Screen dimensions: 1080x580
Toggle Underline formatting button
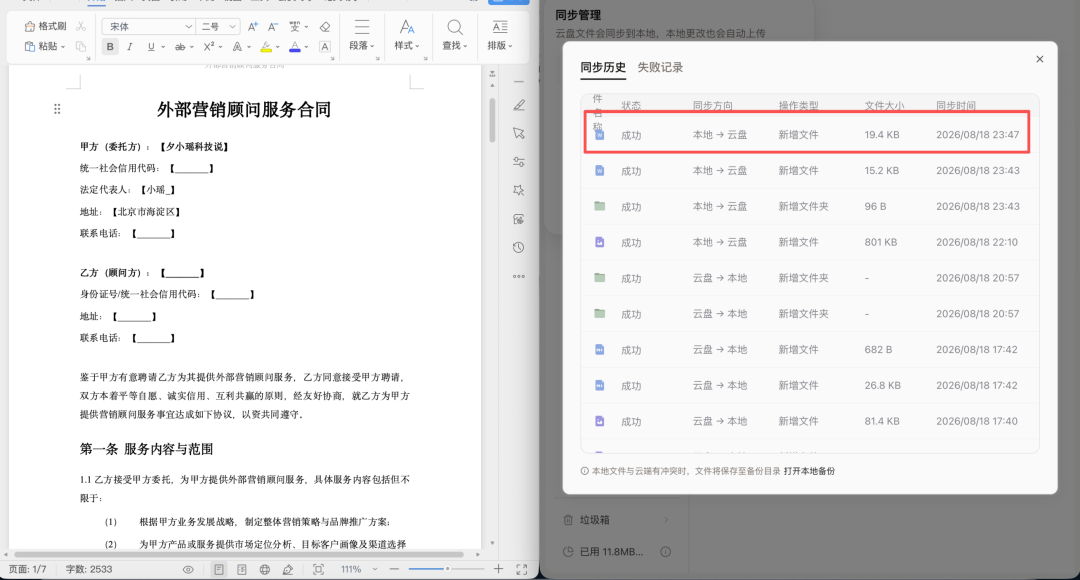(x=151, y=47)
